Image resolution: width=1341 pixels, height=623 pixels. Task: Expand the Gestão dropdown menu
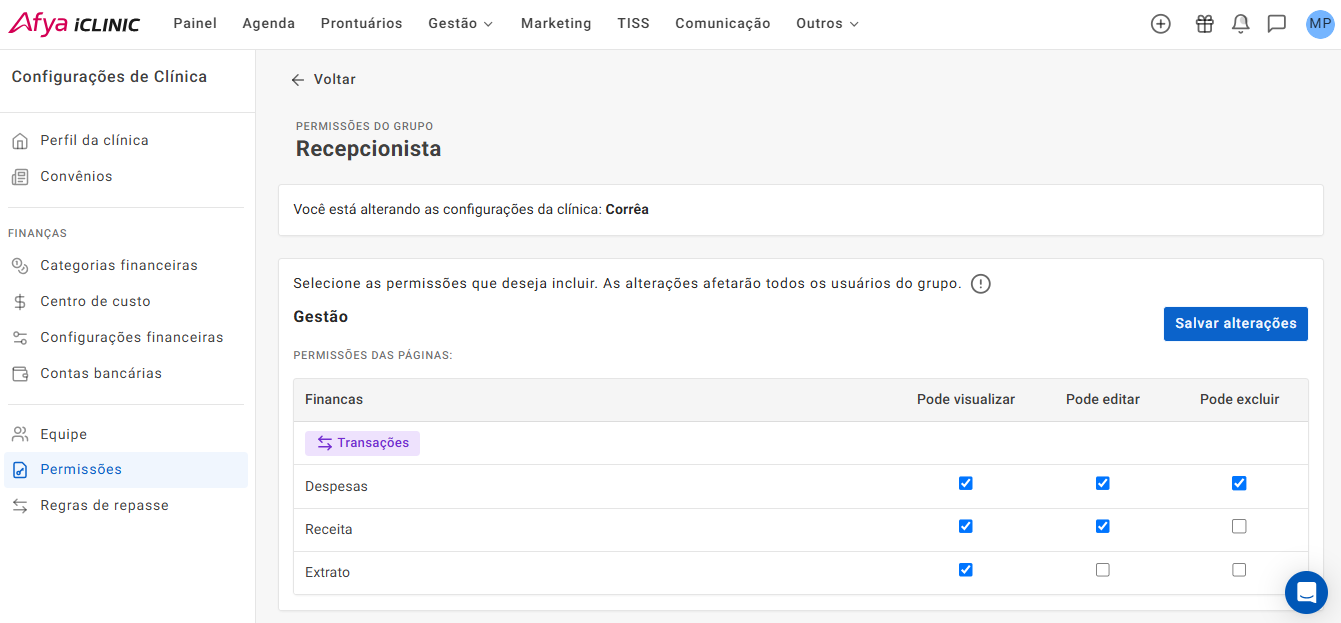(x=460, y=24)
